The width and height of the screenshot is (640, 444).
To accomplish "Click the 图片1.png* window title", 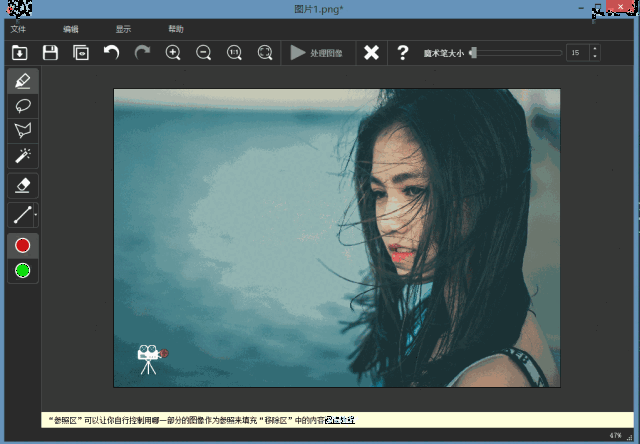I will pos(319,9).
